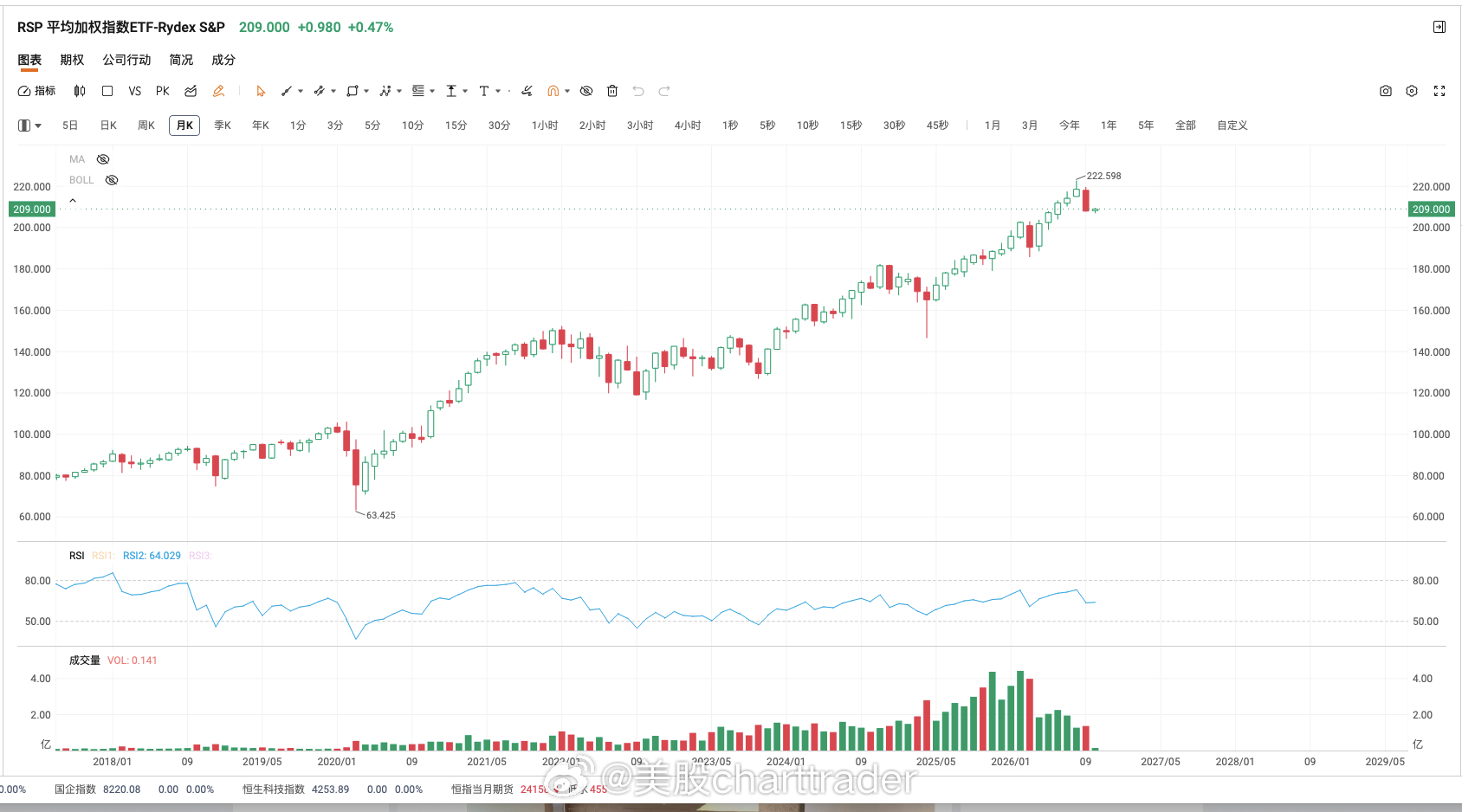Screen dimensions: 1462x812
Task: Set range to 5年
Action: coord(1146,126)
